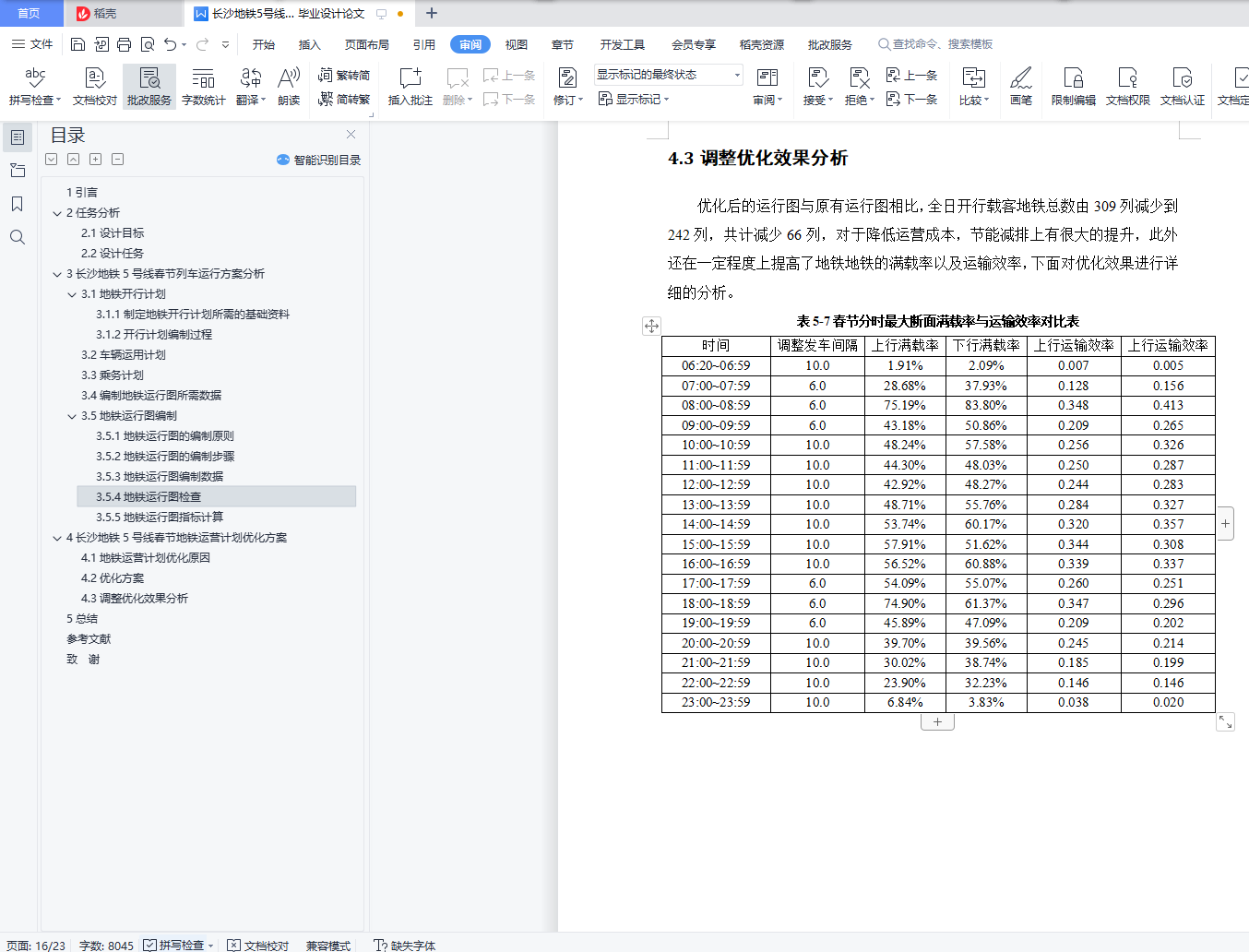Switch to the 引用 ribbon tab

(424, 44)
